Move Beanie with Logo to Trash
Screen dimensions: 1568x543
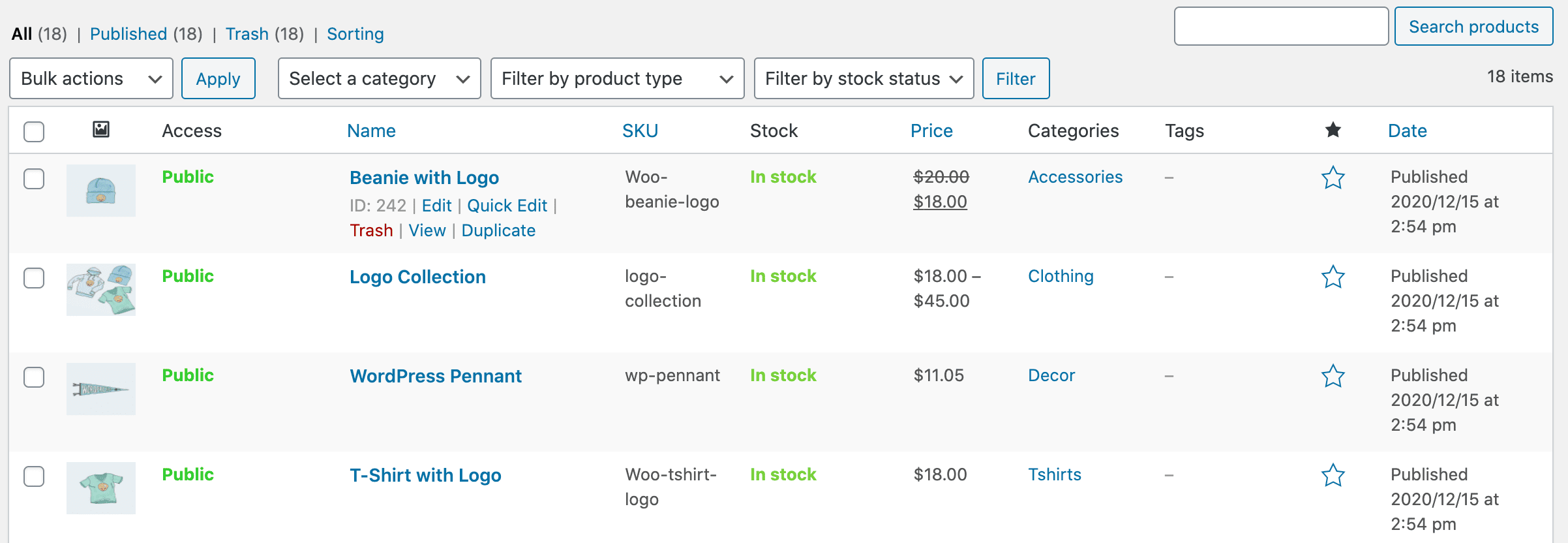371,230
